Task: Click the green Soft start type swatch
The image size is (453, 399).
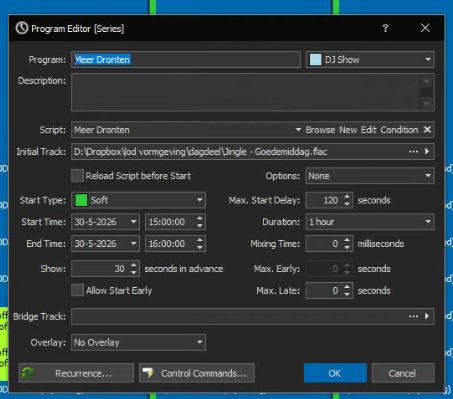Action: pyautogui.click(x=81, y=200)
